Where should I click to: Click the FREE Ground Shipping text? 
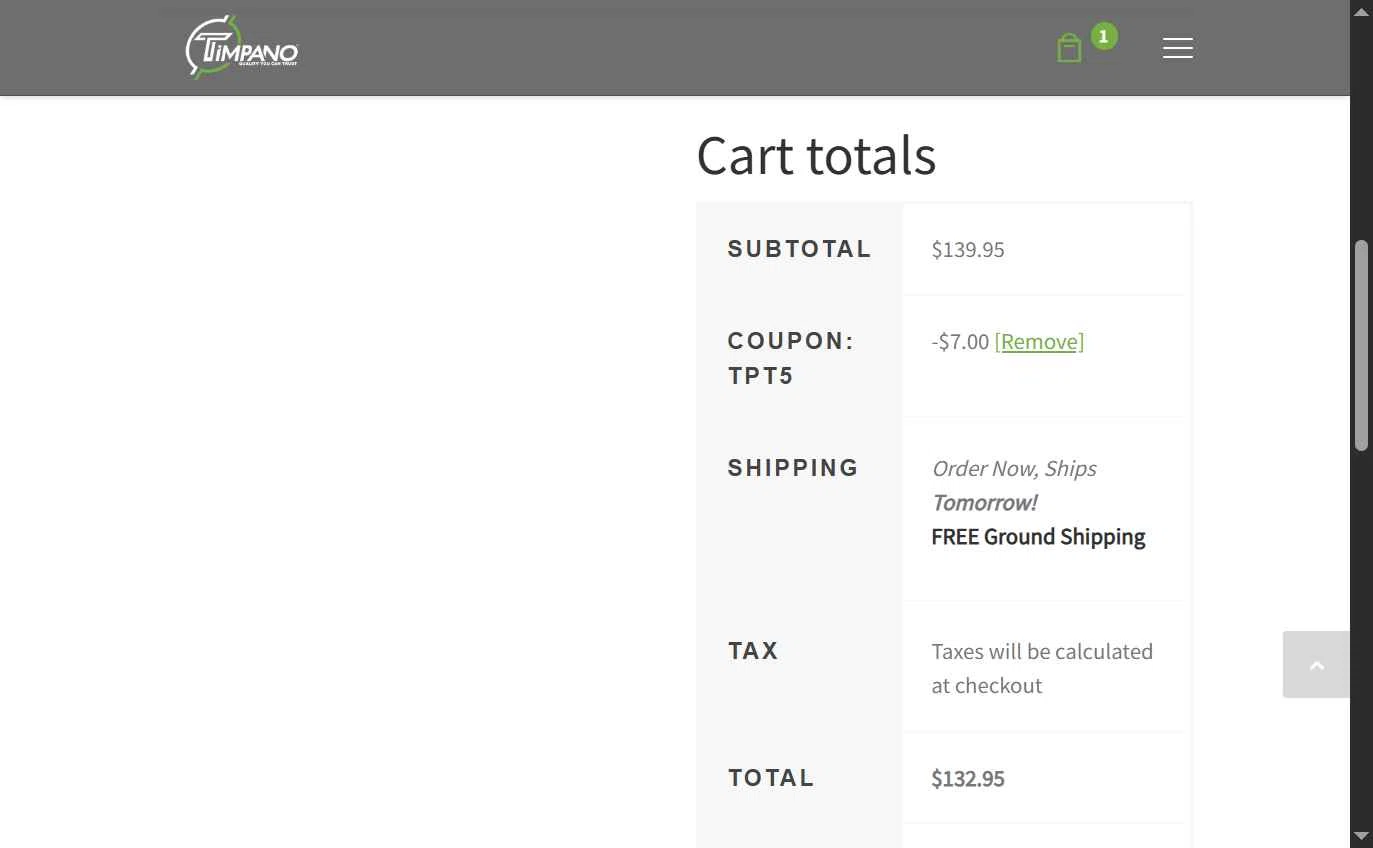[1038, 537]
